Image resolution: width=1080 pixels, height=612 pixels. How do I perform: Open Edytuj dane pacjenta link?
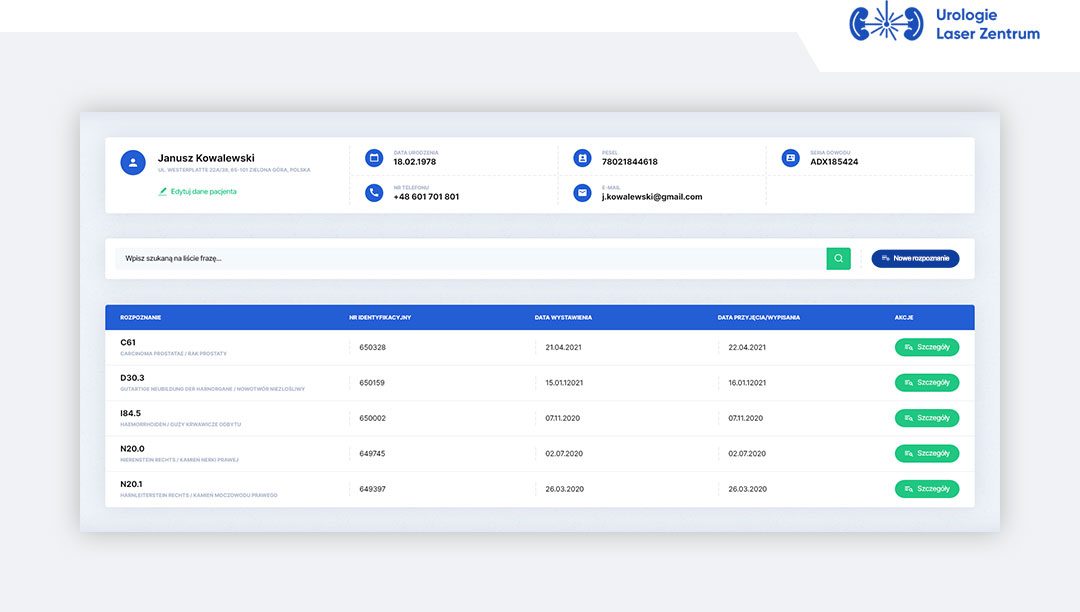click(x=203, y=191)
